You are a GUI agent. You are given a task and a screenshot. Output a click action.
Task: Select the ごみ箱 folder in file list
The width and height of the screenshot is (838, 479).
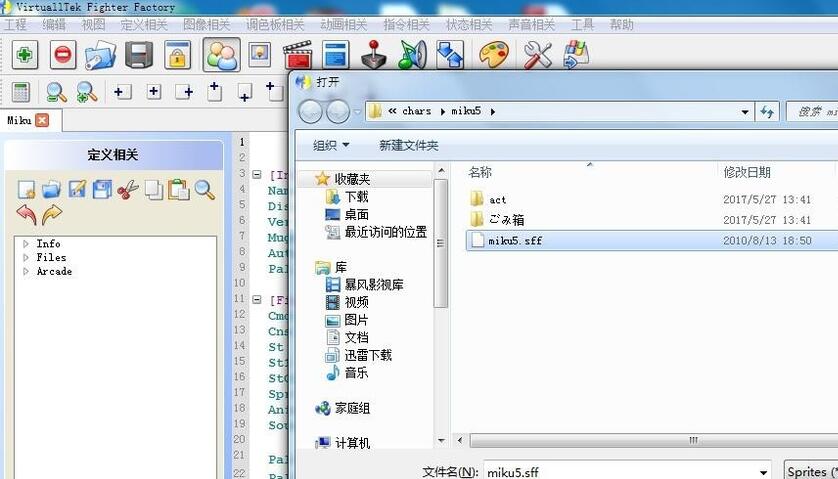point(506,220)
